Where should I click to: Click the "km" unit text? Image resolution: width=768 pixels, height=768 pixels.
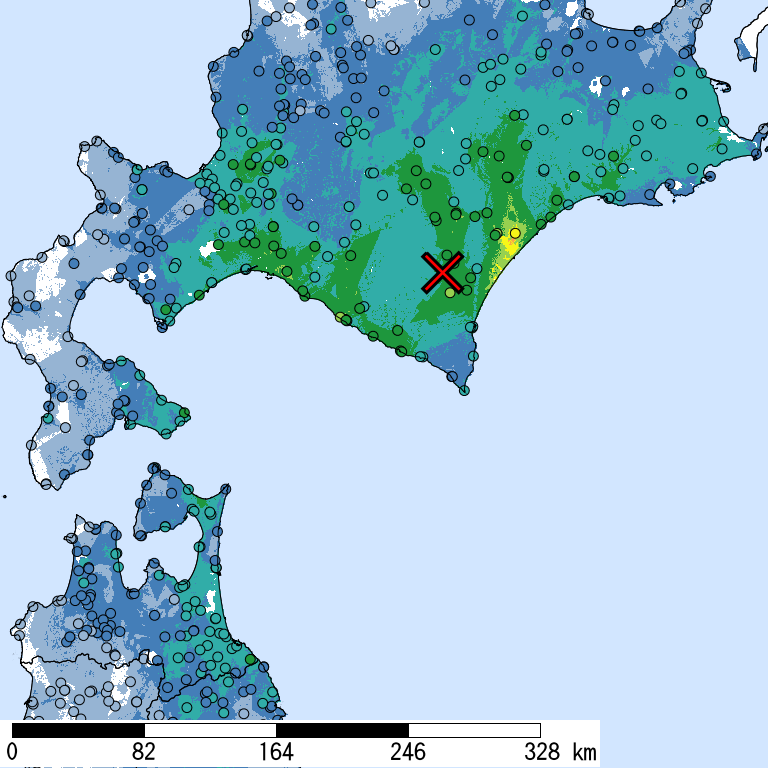[585, 752]
